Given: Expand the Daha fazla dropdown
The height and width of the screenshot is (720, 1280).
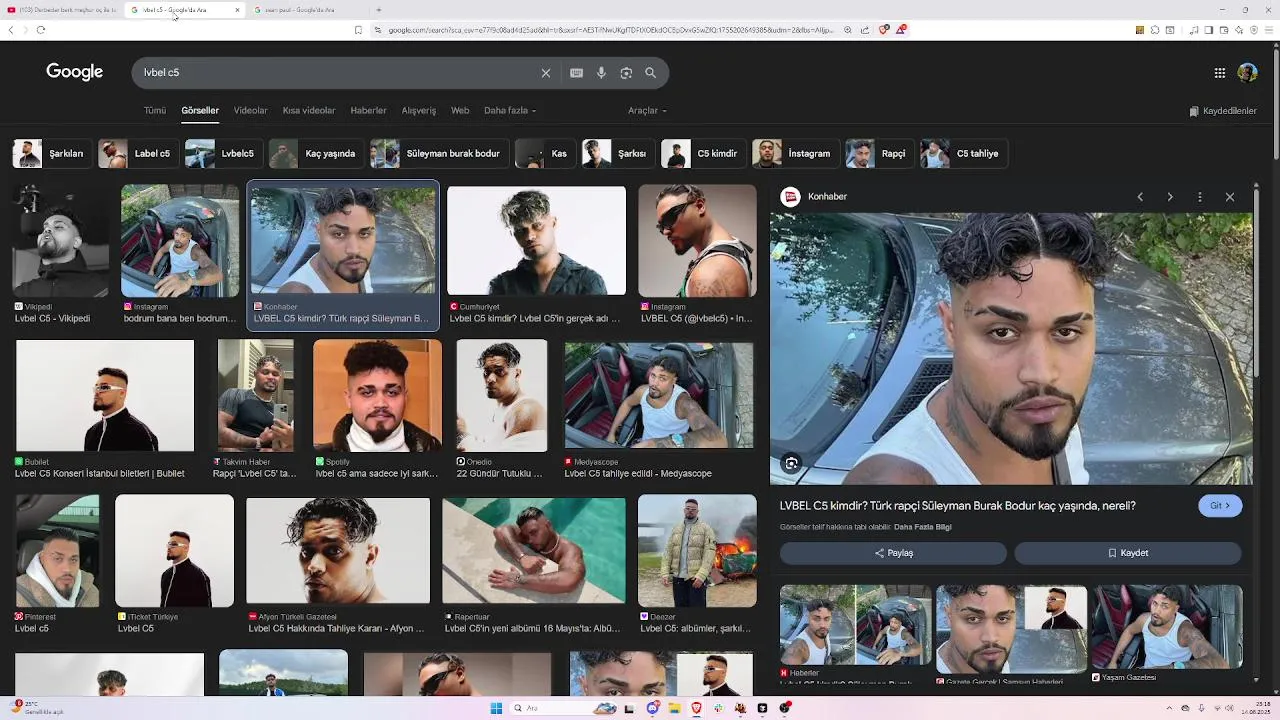Looking at the screenshot, I should (510, 110).
